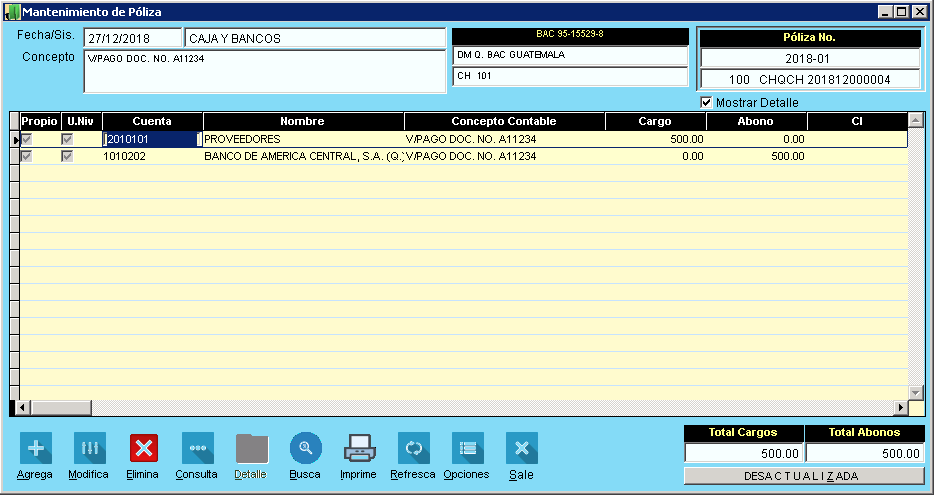
Task: Open Consulta with the dots icon
Action: coord(197,448)
